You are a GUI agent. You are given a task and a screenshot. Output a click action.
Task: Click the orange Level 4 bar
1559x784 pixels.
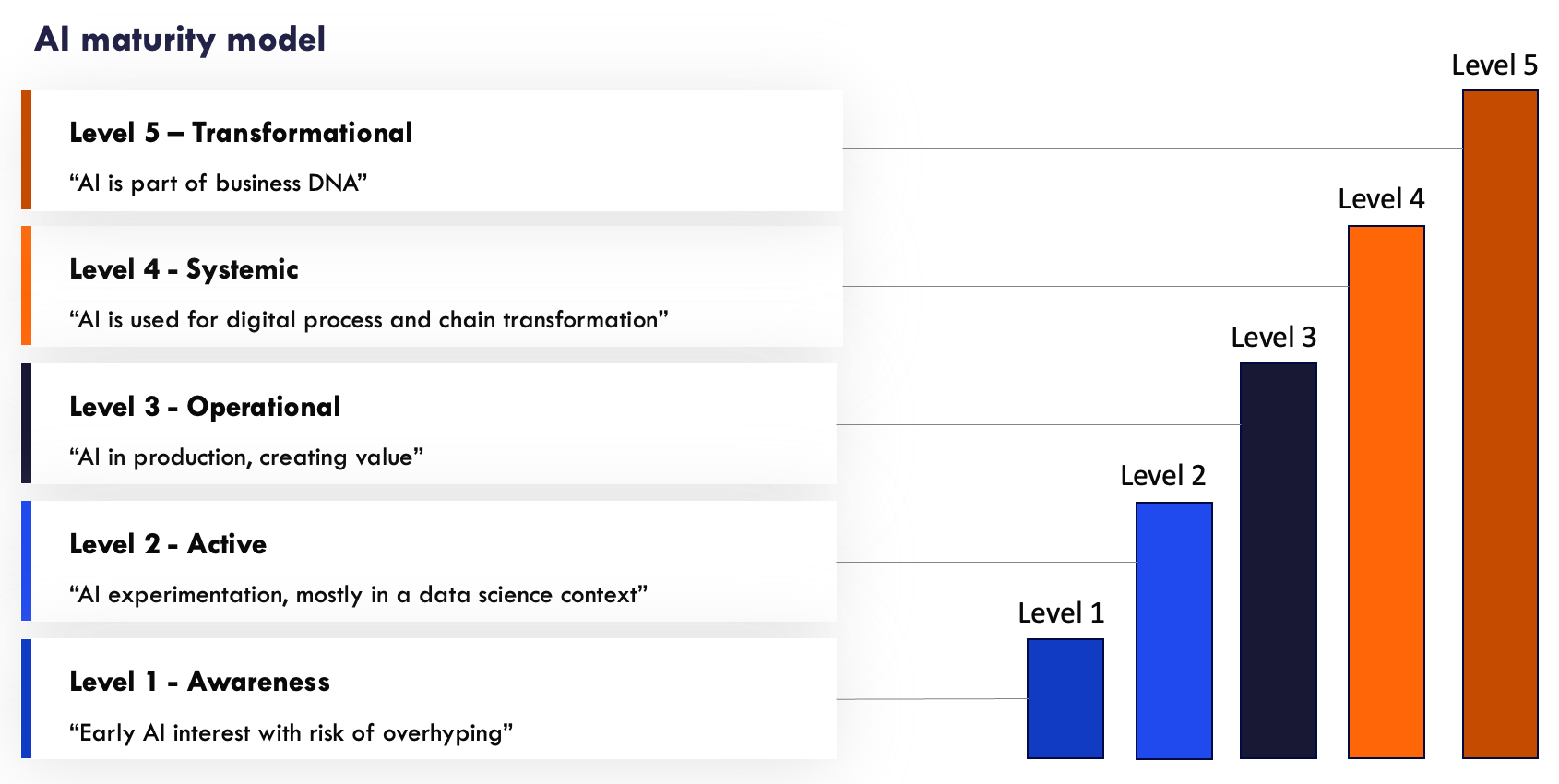(x=1386, y=492)
